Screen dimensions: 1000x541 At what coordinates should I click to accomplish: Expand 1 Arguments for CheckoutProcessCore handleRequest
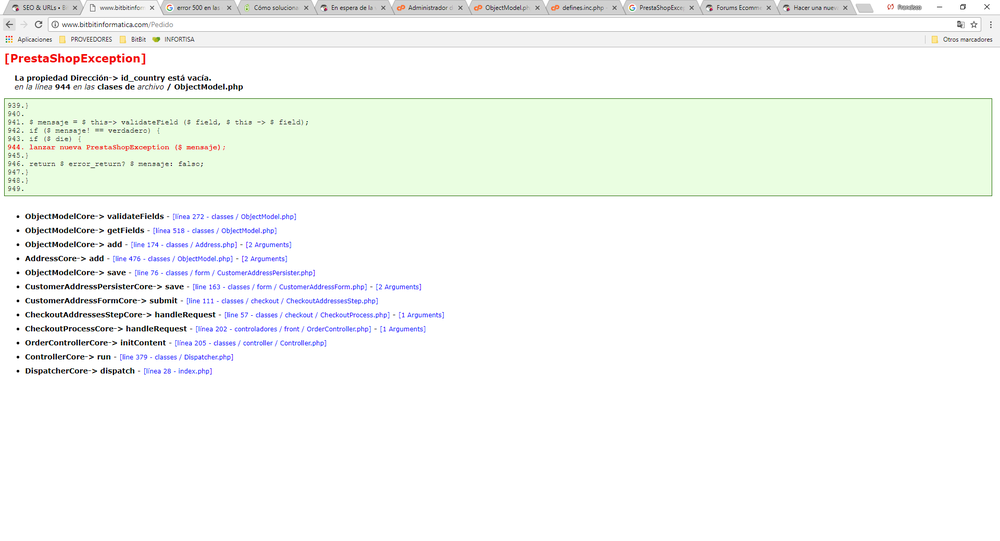click(x=402, y=329)
